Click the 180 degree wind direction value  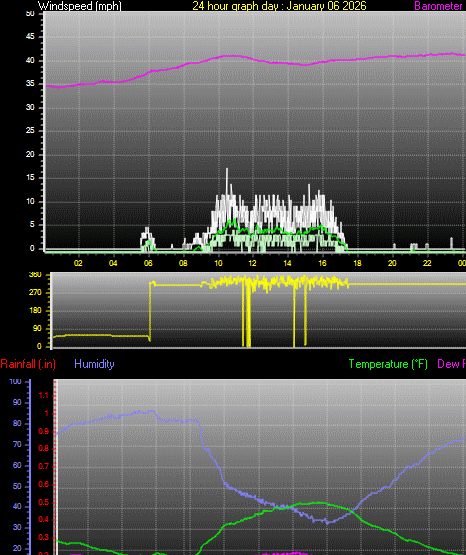pos(35,310)
